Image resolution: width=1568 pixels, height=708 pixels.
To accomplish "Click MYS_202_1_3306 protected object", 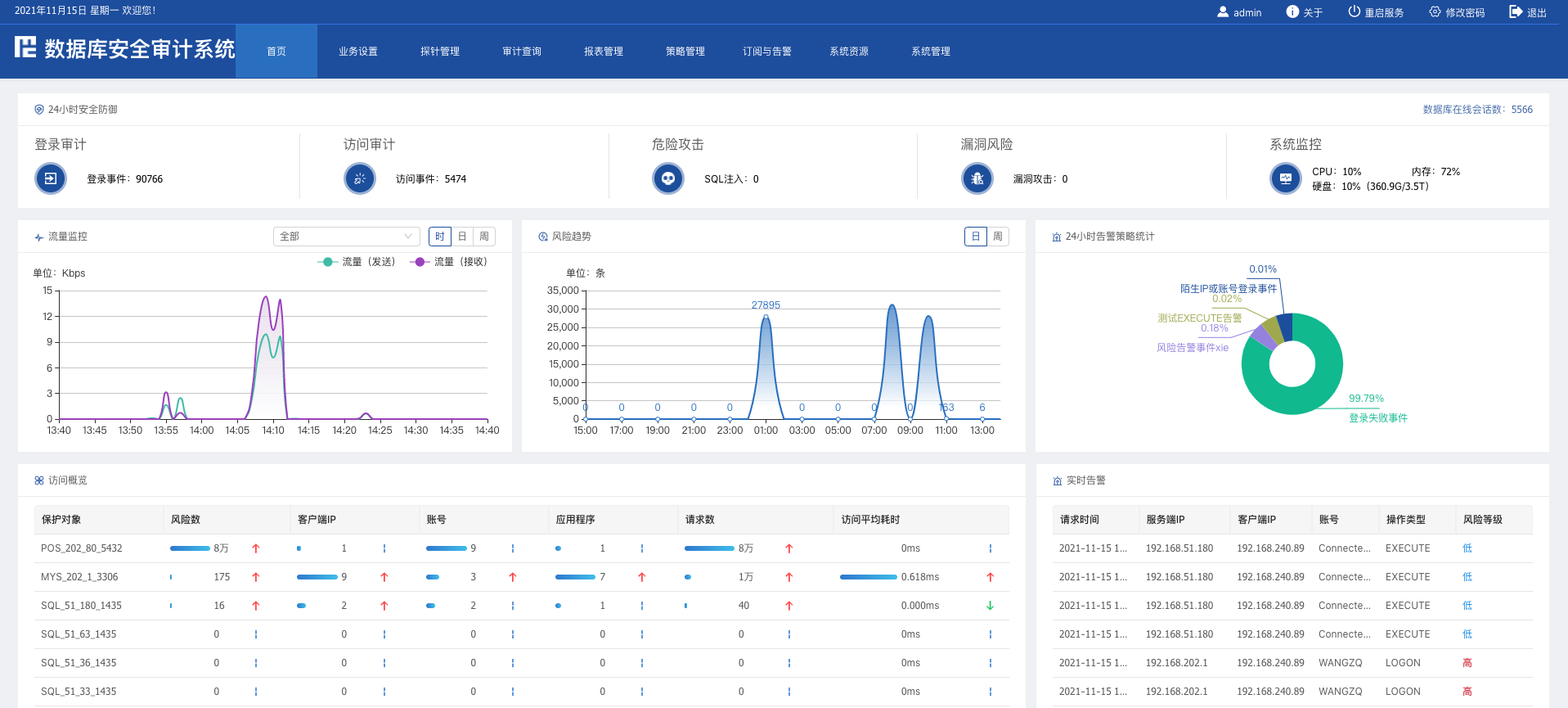I will point(79,577).
